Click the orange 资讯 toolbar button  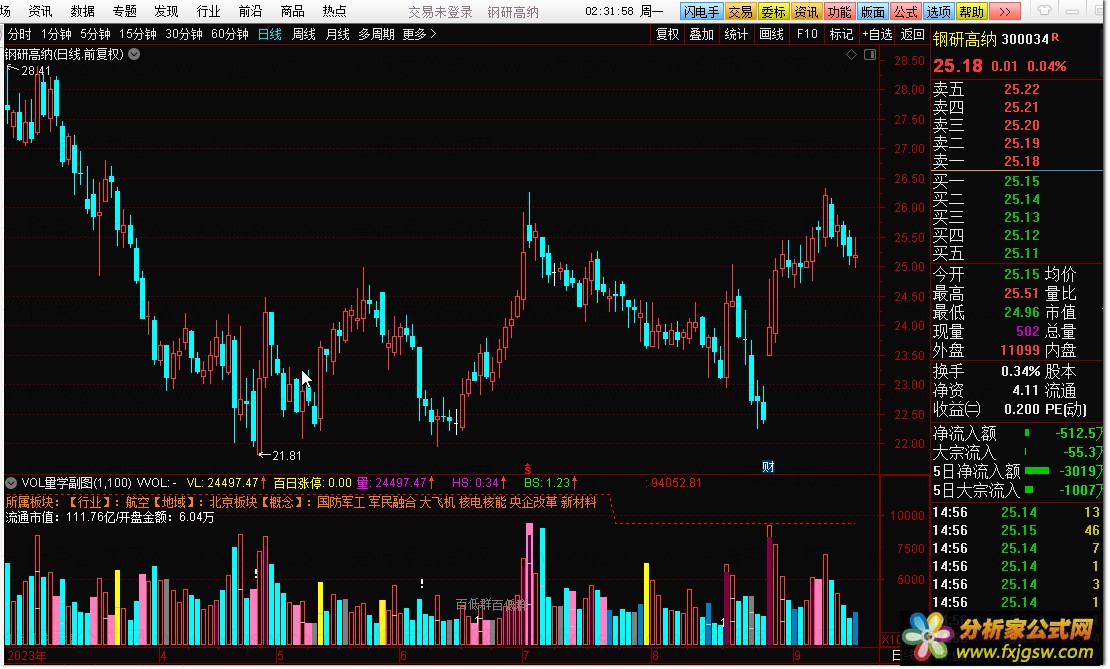coord(806,12)
